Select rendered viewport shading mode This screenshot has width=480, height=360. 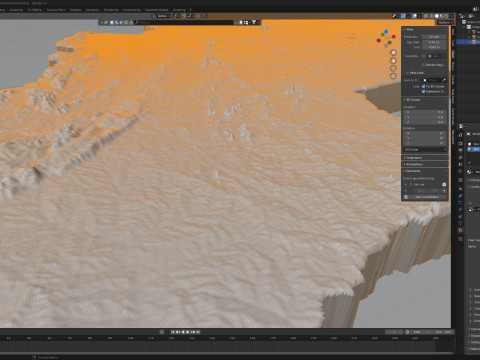pos(446,16)
